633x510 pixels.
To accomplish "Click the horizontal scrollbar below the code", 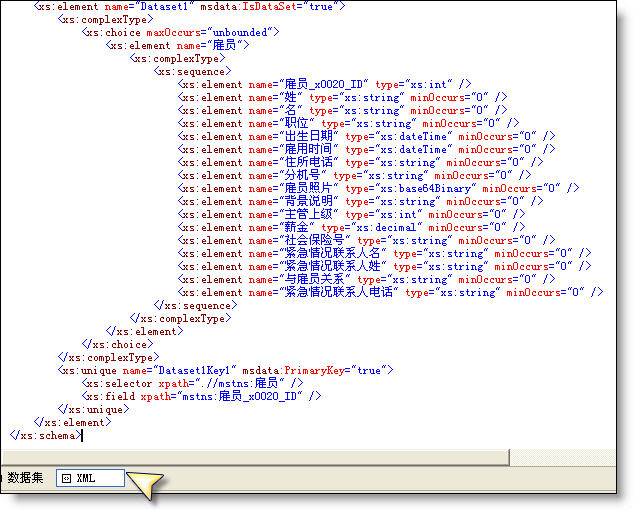I will (x=256, y=457).
